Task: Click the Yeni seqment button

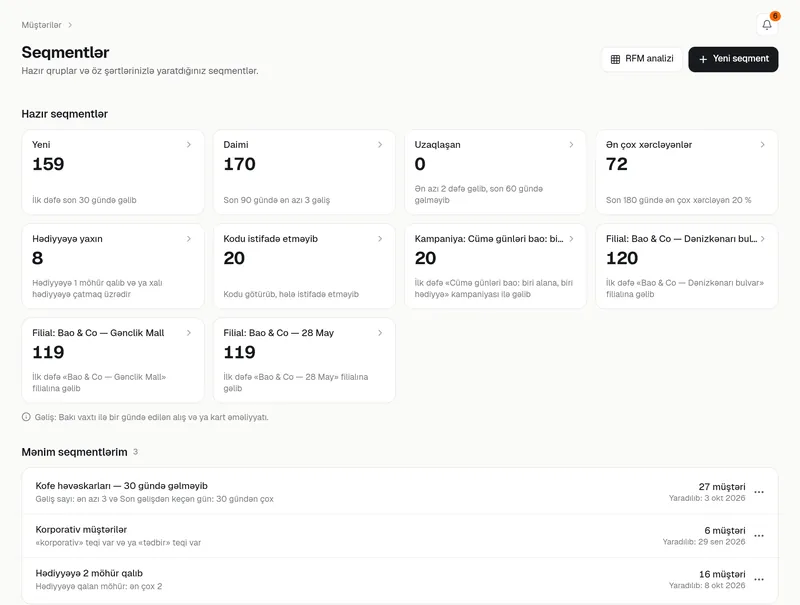Action: point(733,59)
